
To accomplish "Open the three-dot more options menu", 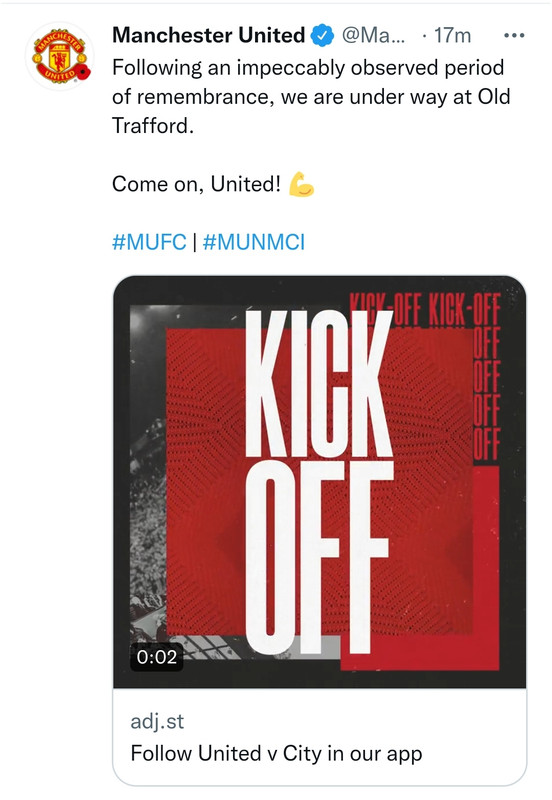I will (514, 36).
